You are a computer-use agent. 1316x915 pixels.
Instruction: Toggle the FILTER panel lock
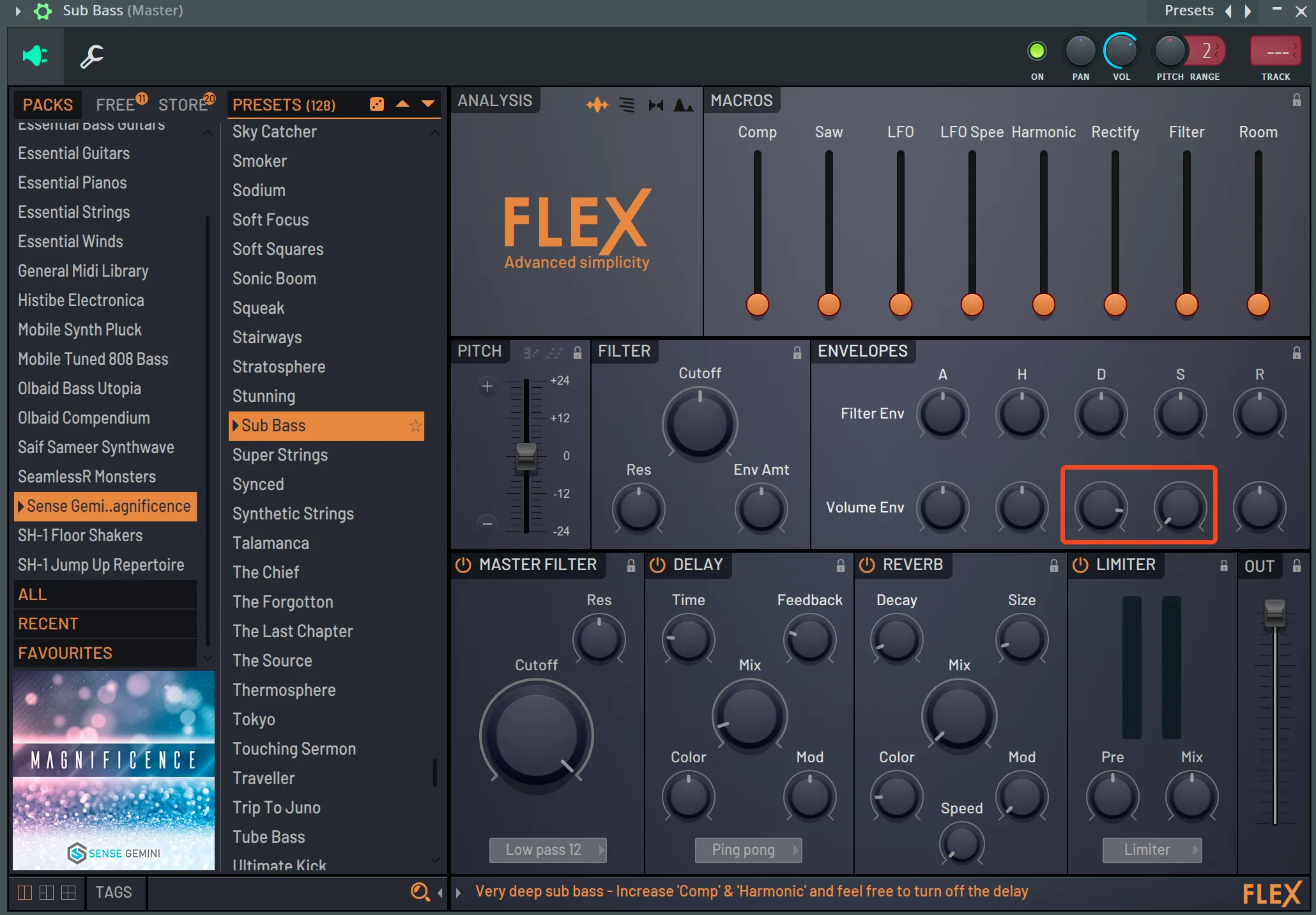pyautogui.click(x=797, y=353)
